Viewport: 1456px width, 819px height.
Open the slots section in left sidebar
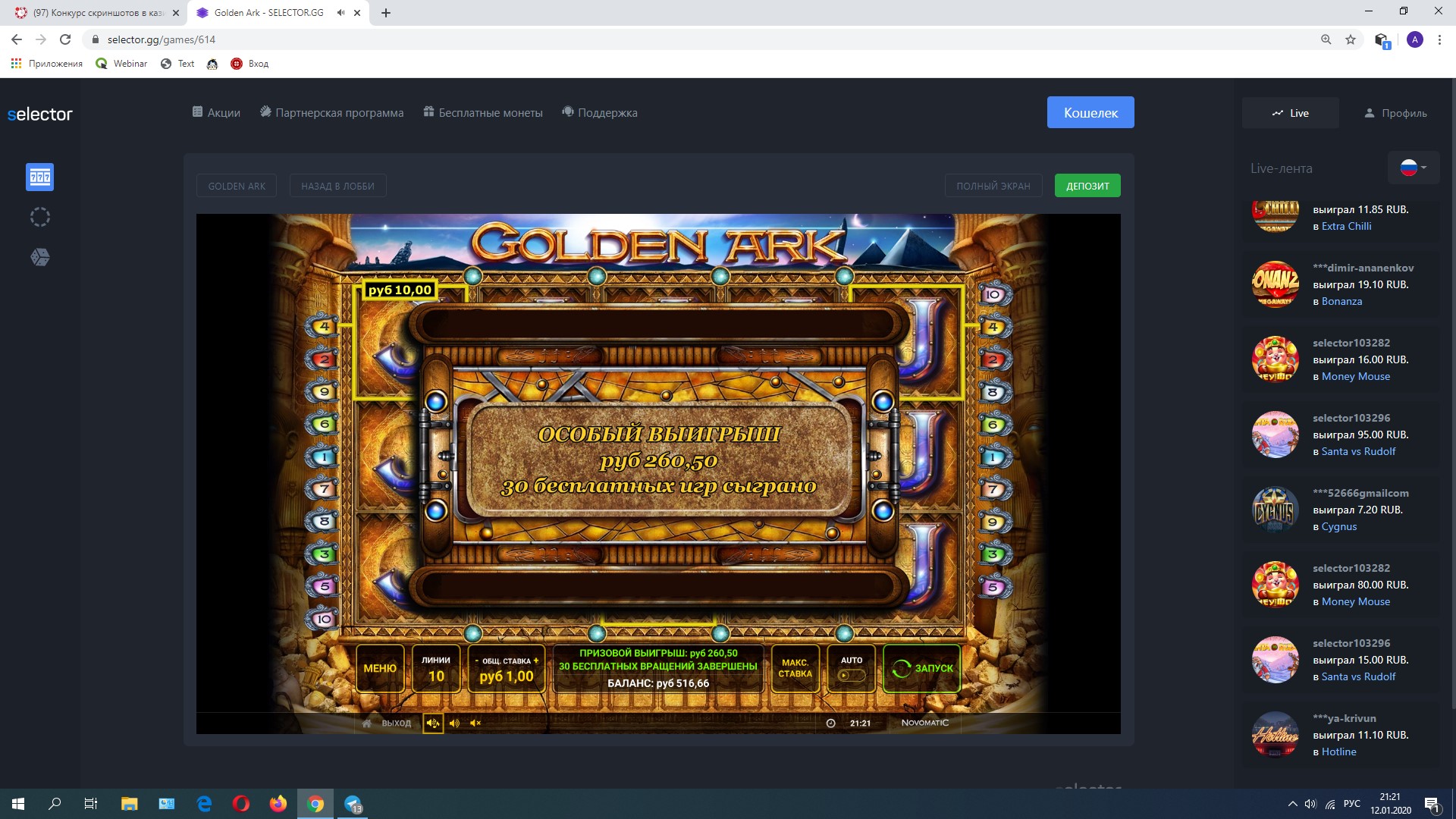[40, 177]
